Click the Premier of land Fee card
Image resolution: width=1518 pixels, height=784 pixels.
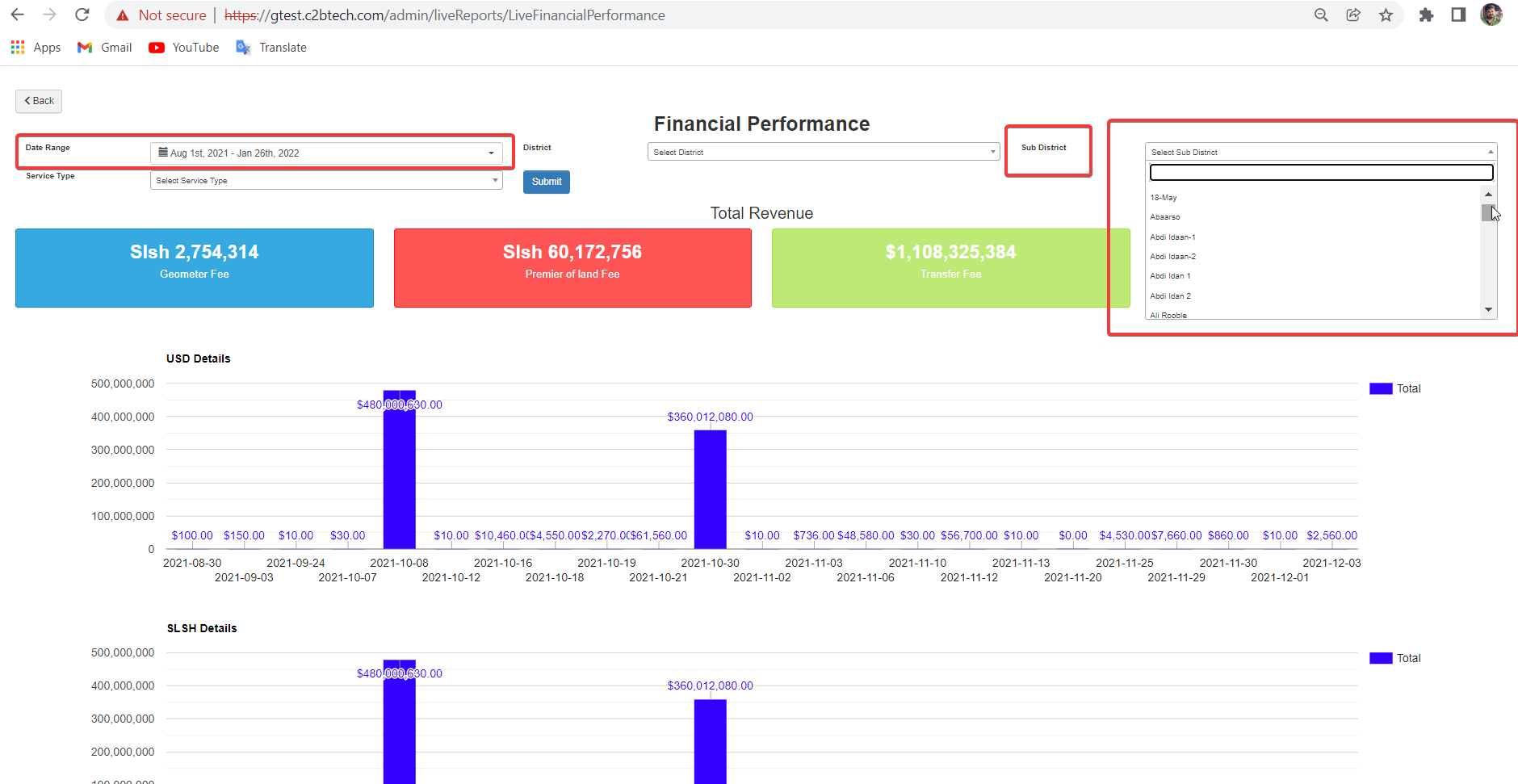tap(572, 268)
